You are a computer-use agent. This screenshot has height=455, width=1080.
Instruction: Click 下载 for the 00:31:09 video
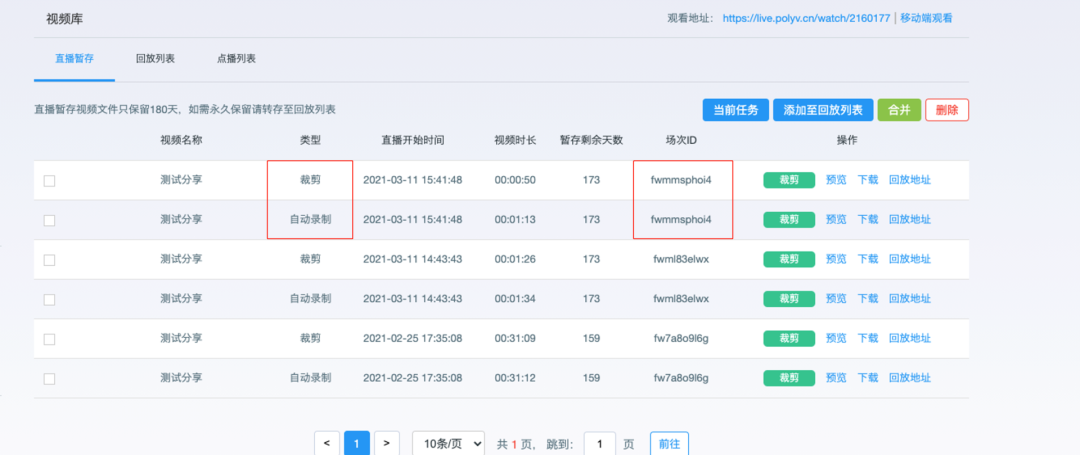[x=867, y=338]
